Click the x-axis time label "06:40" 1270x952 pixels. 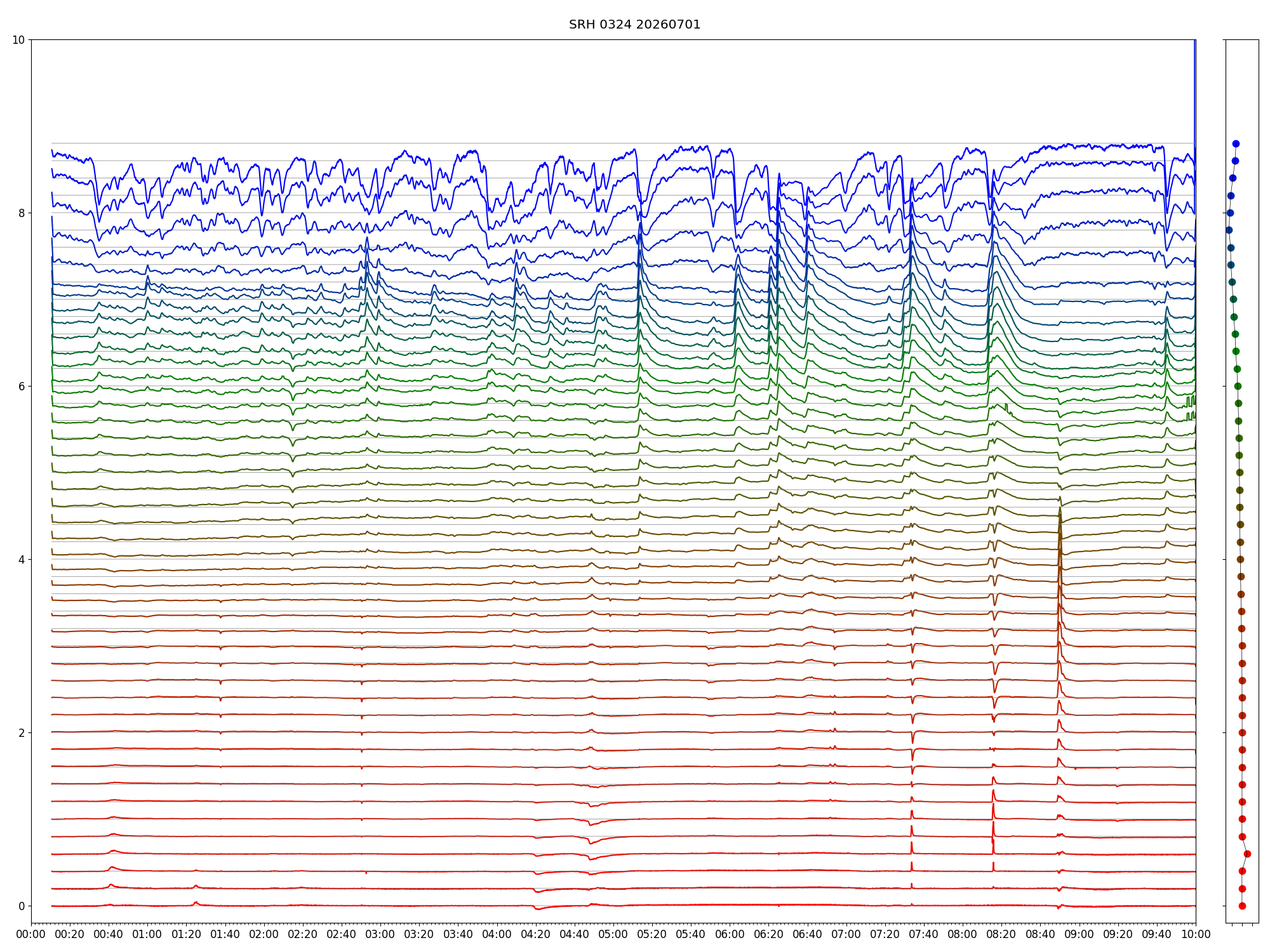coord(808,935)
